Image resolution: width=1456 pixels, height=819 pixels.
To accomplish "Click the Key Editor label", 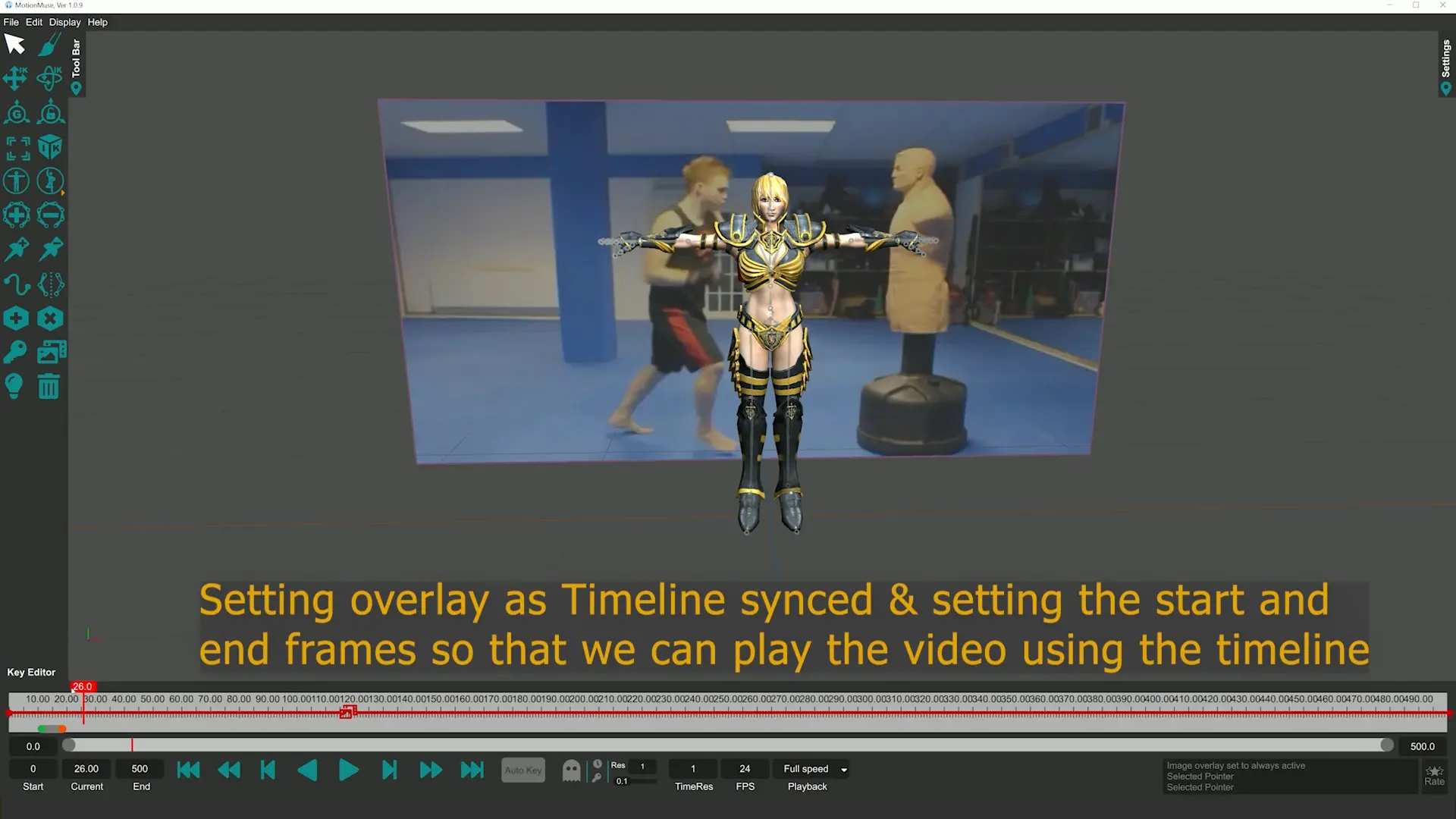I will [31, 672].
